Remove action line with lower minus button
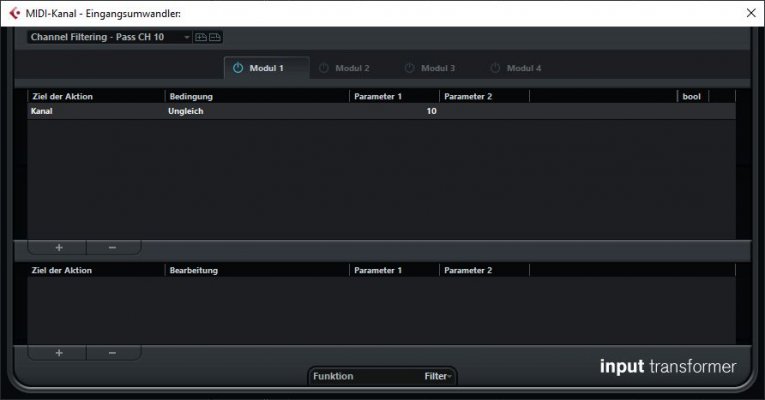Viewport: 765px width, 400px height. click(x=113, y=353)
